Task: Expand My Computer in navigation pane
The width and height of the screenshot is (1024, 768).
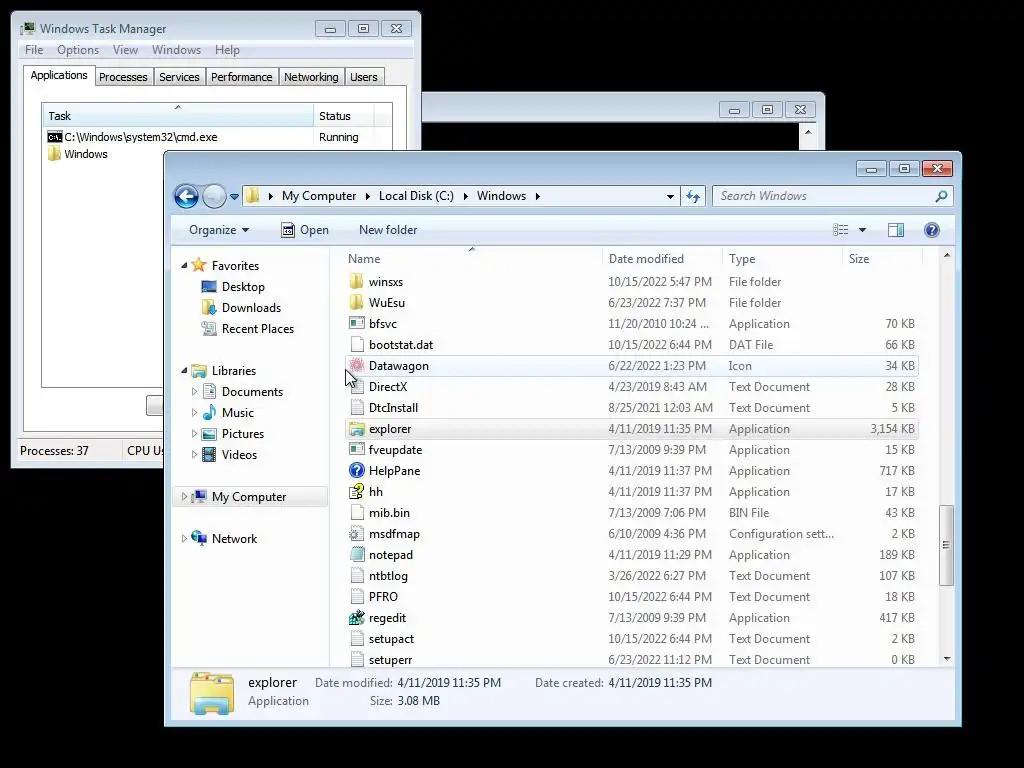Action: [x=184, y=497]
